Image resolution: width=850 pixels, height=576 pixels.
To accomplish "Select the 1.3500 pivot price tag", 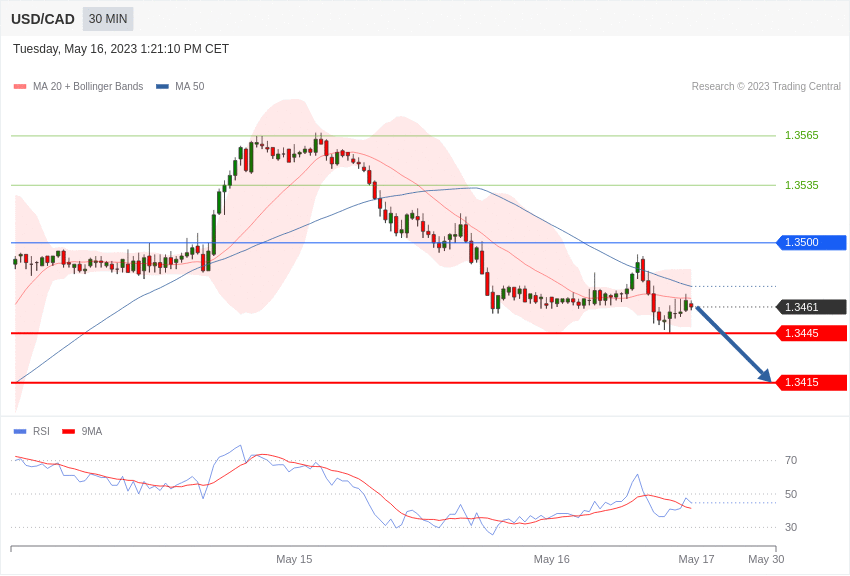I will 812,242.
